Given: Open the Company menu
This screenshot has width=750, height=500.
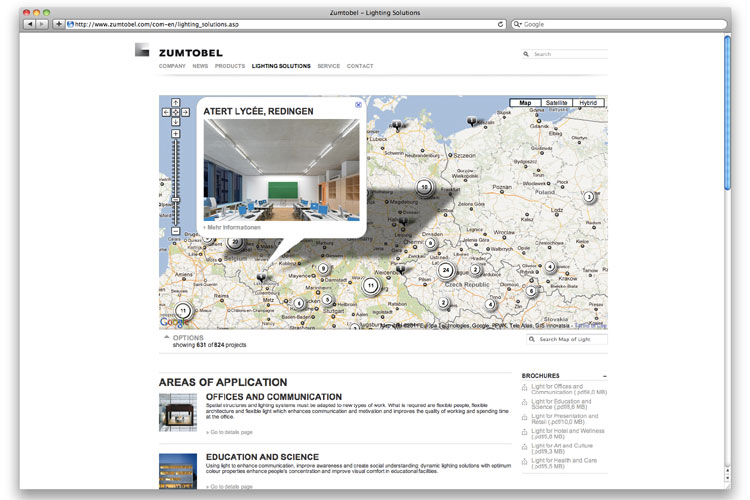Looking at the screenshot, I should point(172,66).
